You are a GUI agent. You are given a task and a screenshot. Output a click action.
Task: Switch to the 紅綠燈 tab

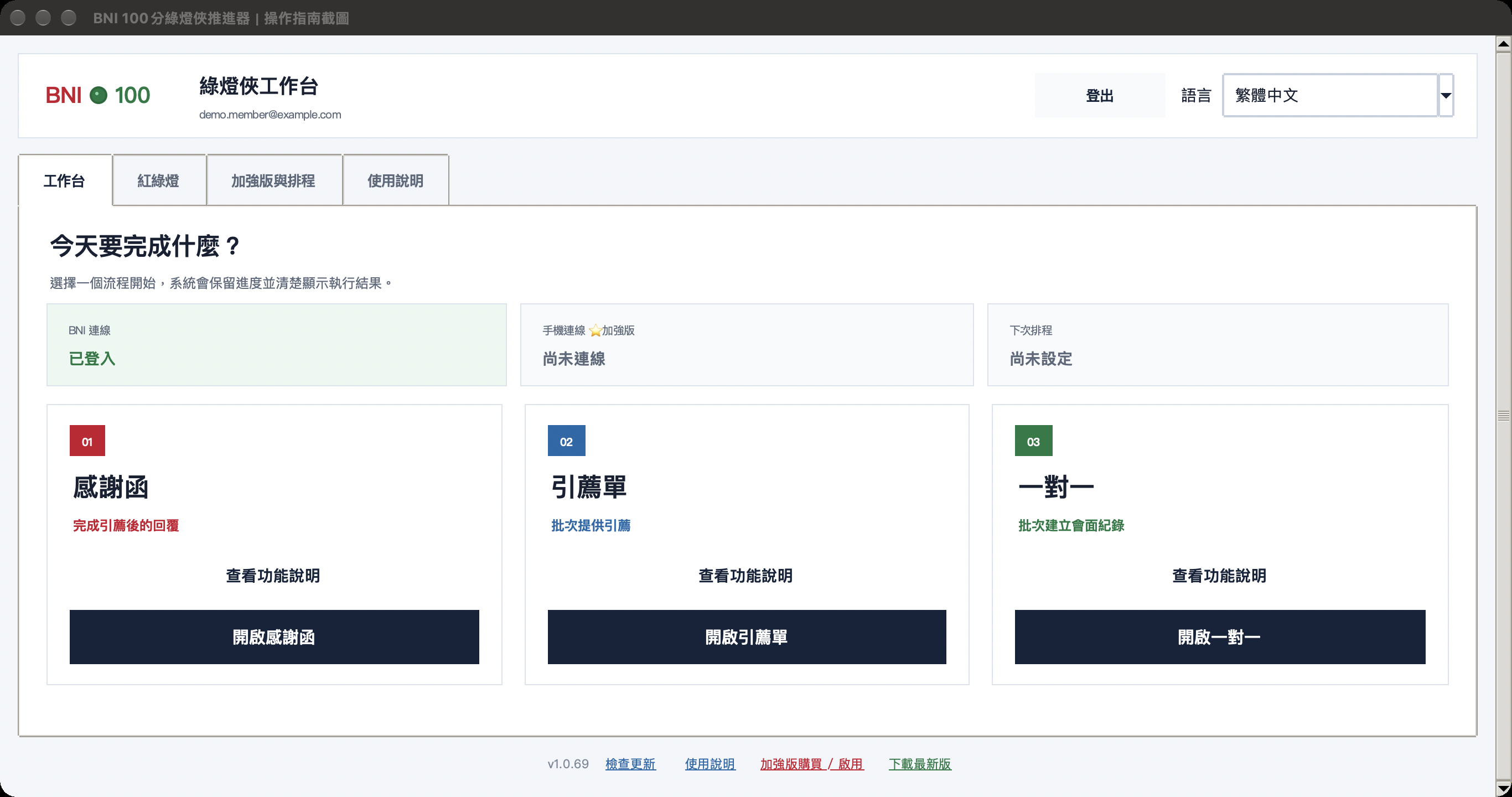[158, 180]
